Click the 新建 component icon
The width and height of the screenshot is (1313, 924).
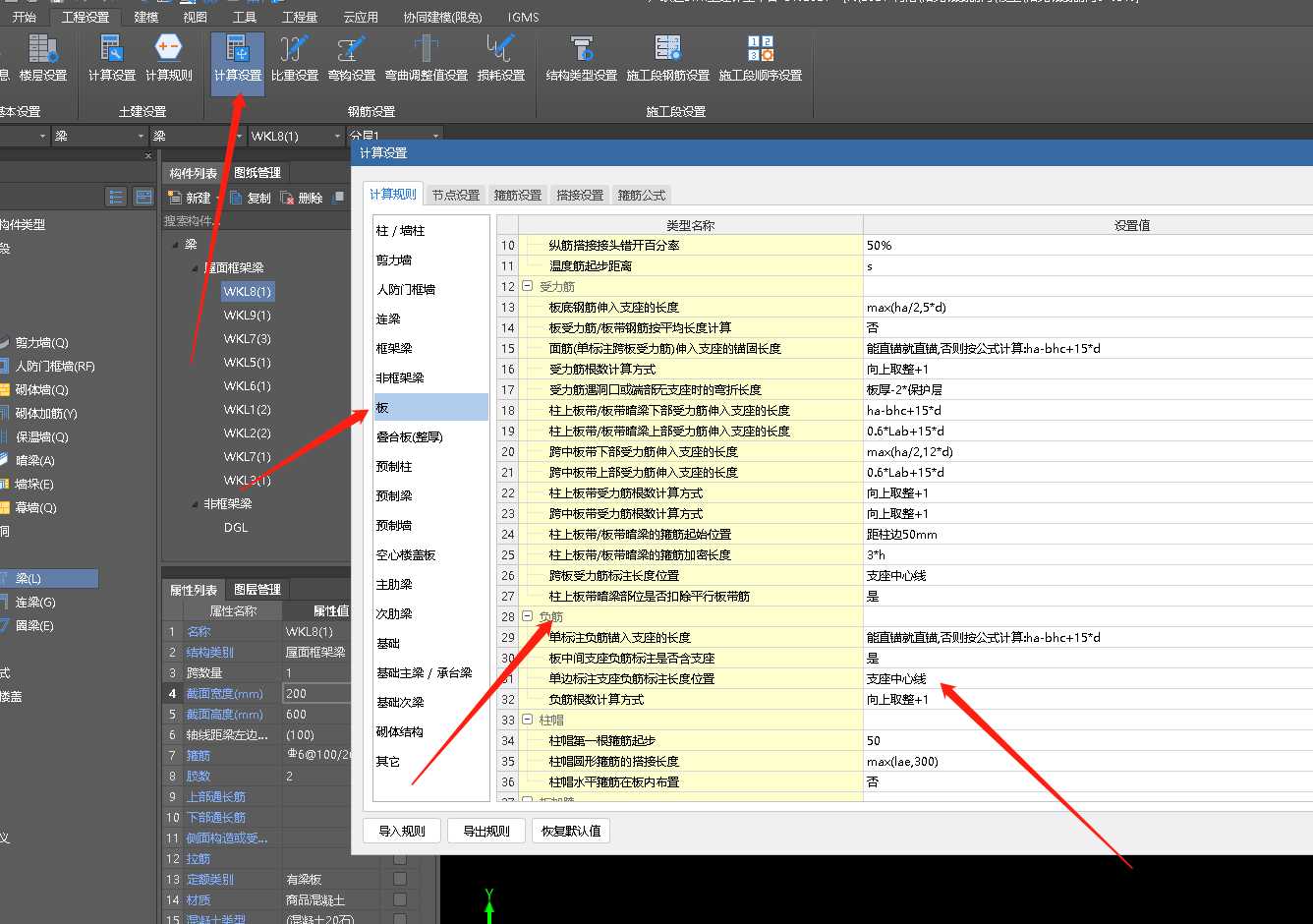(174, 198)
